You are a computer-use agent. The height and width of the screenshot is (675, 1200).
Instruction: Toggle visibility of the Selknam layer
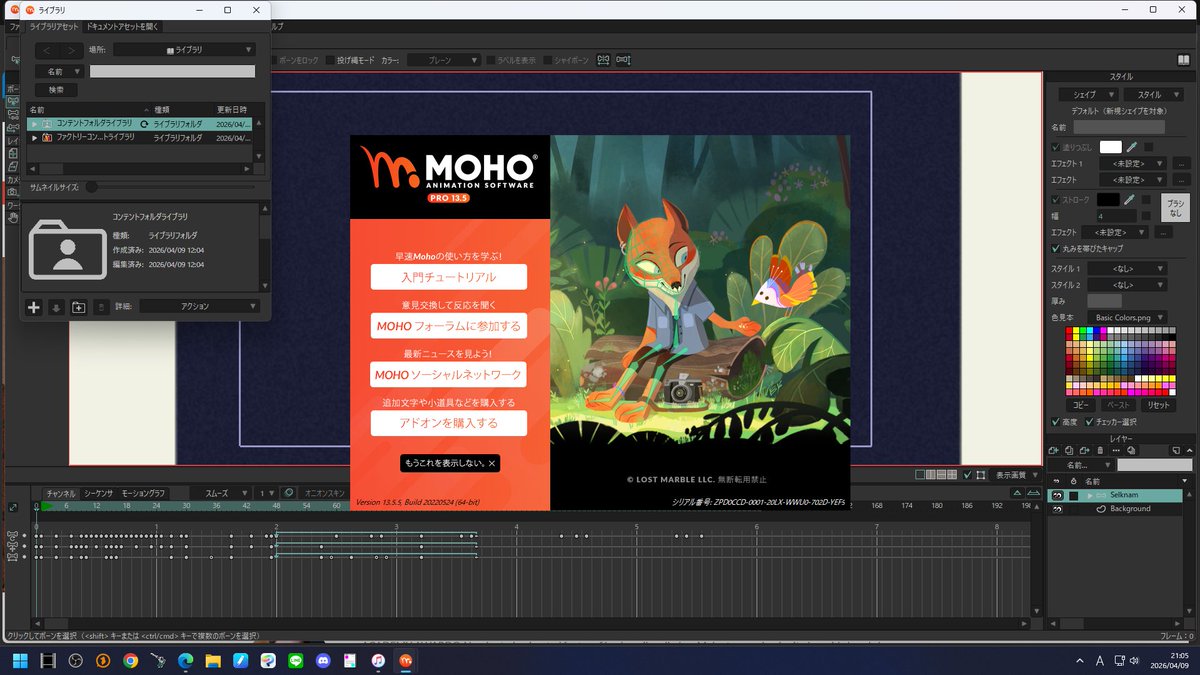tap(1056, 496)
